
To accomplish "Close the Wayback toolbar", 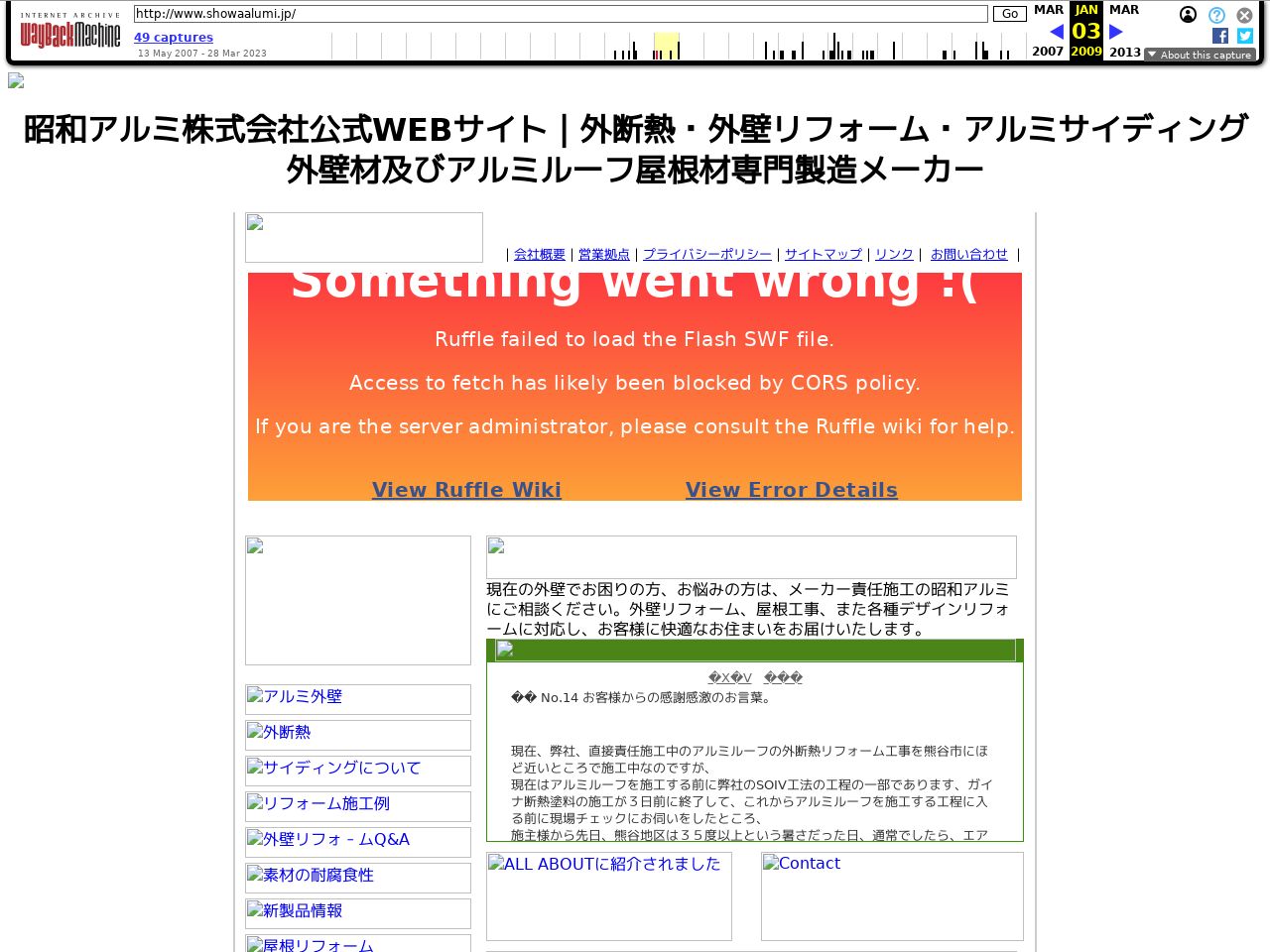I will [x=1244, y=15].
